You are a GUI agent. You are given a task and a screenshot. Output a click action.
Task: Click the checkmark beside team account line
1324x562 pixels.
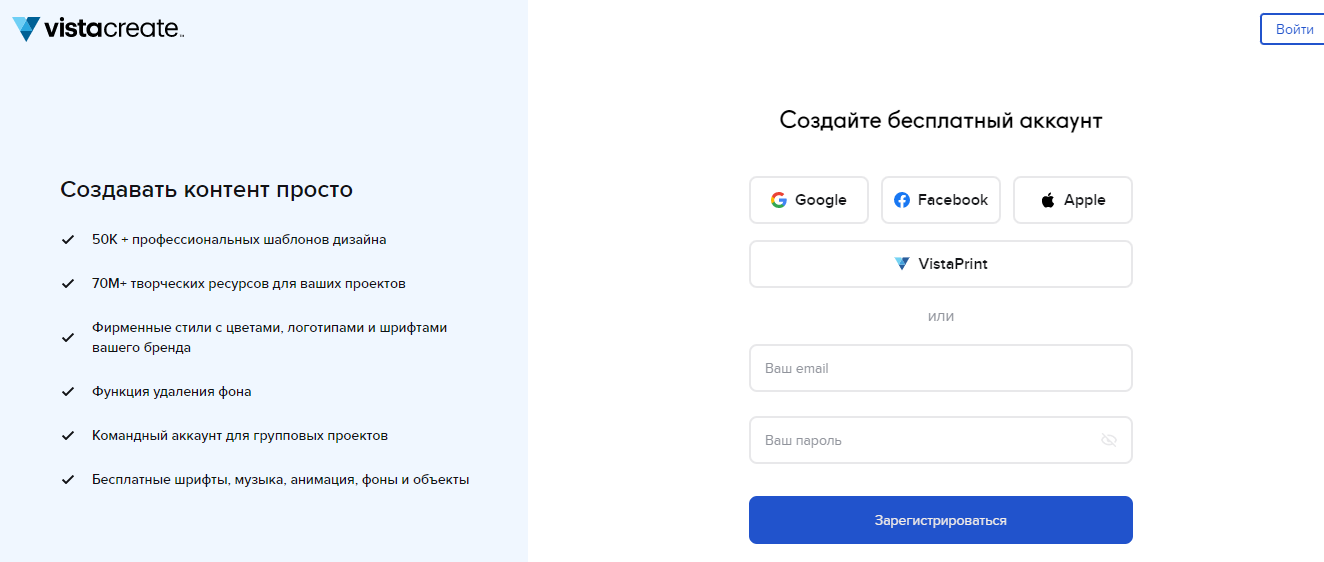point(68,436)
